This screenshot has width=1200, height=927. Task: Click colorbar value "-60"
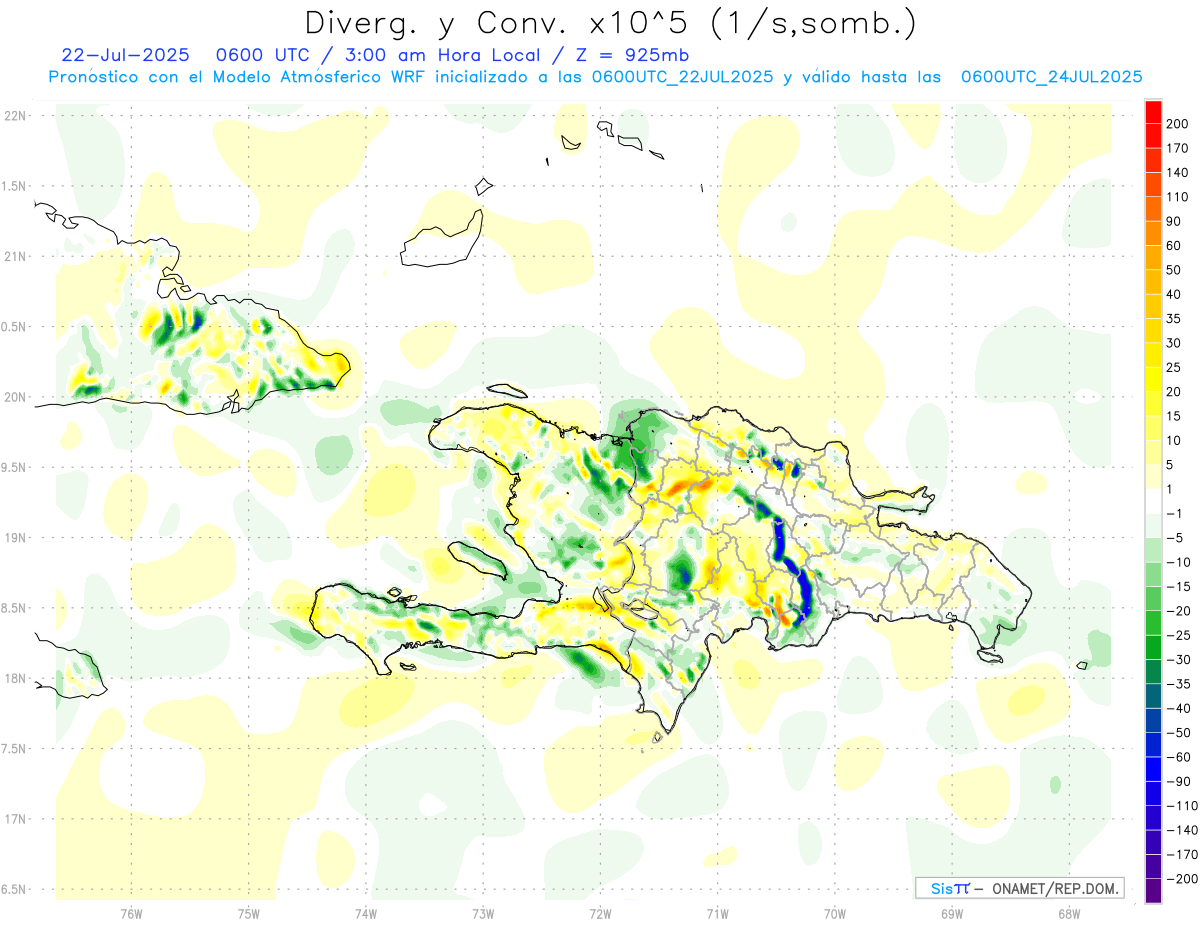[1181, 757]
